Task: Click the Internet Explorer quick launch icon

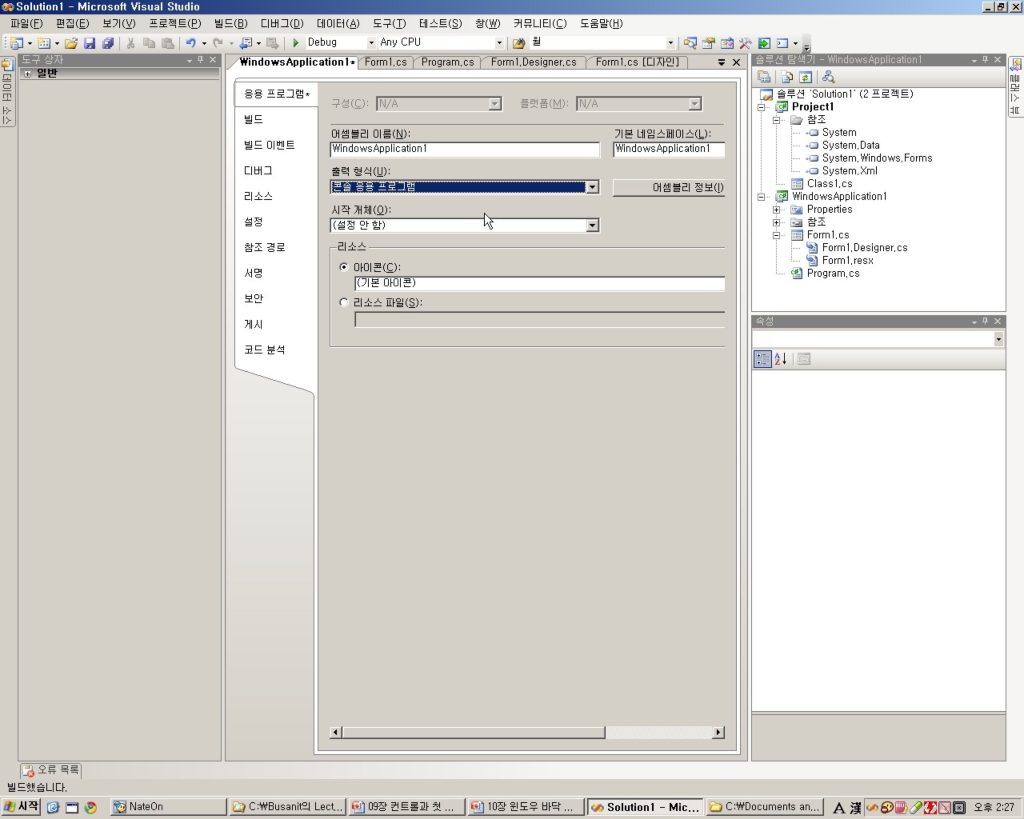Action: 53,807
